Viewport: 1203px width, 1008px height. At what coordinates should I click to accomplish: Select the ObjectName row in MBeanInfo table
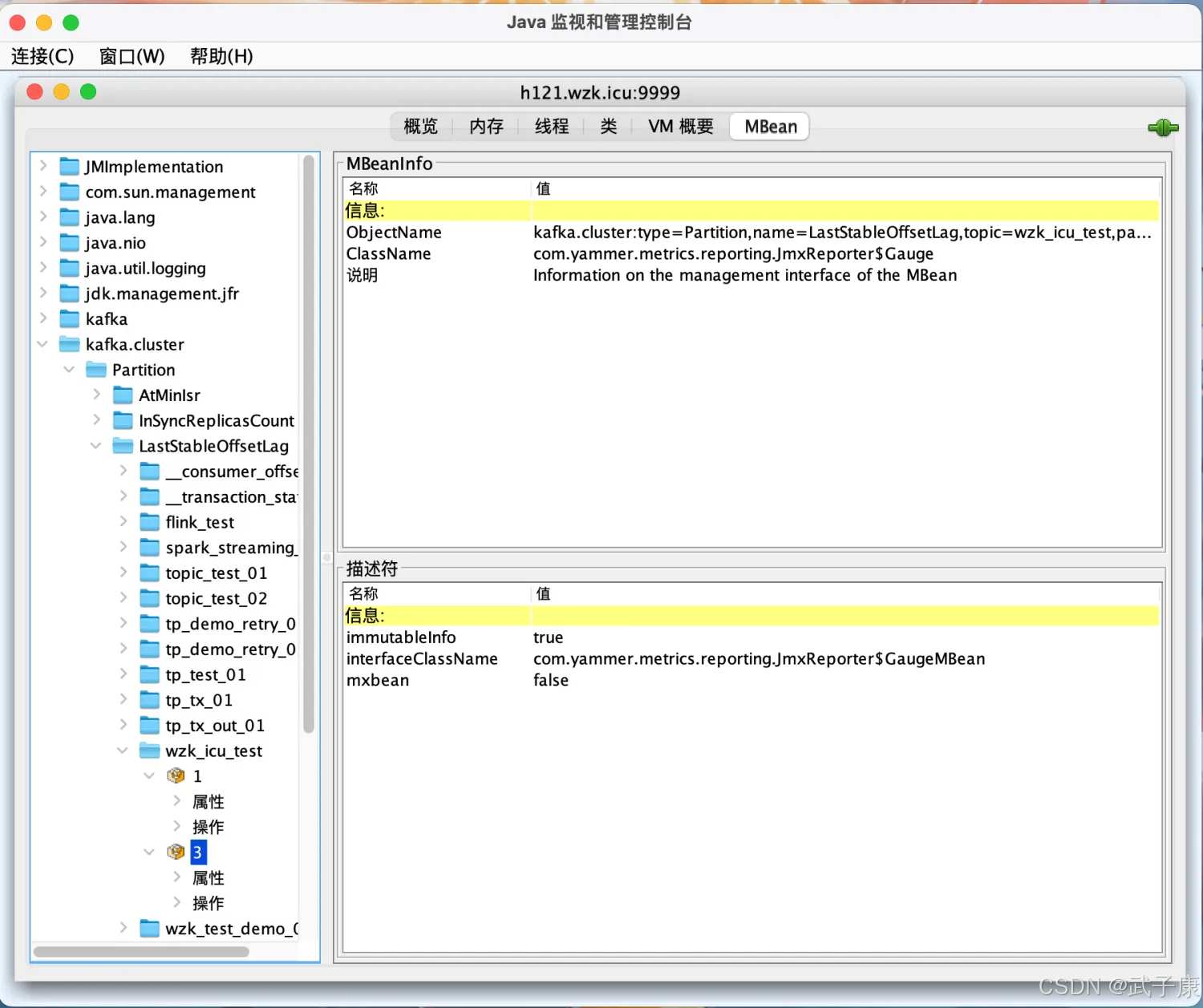click(751, 233)
